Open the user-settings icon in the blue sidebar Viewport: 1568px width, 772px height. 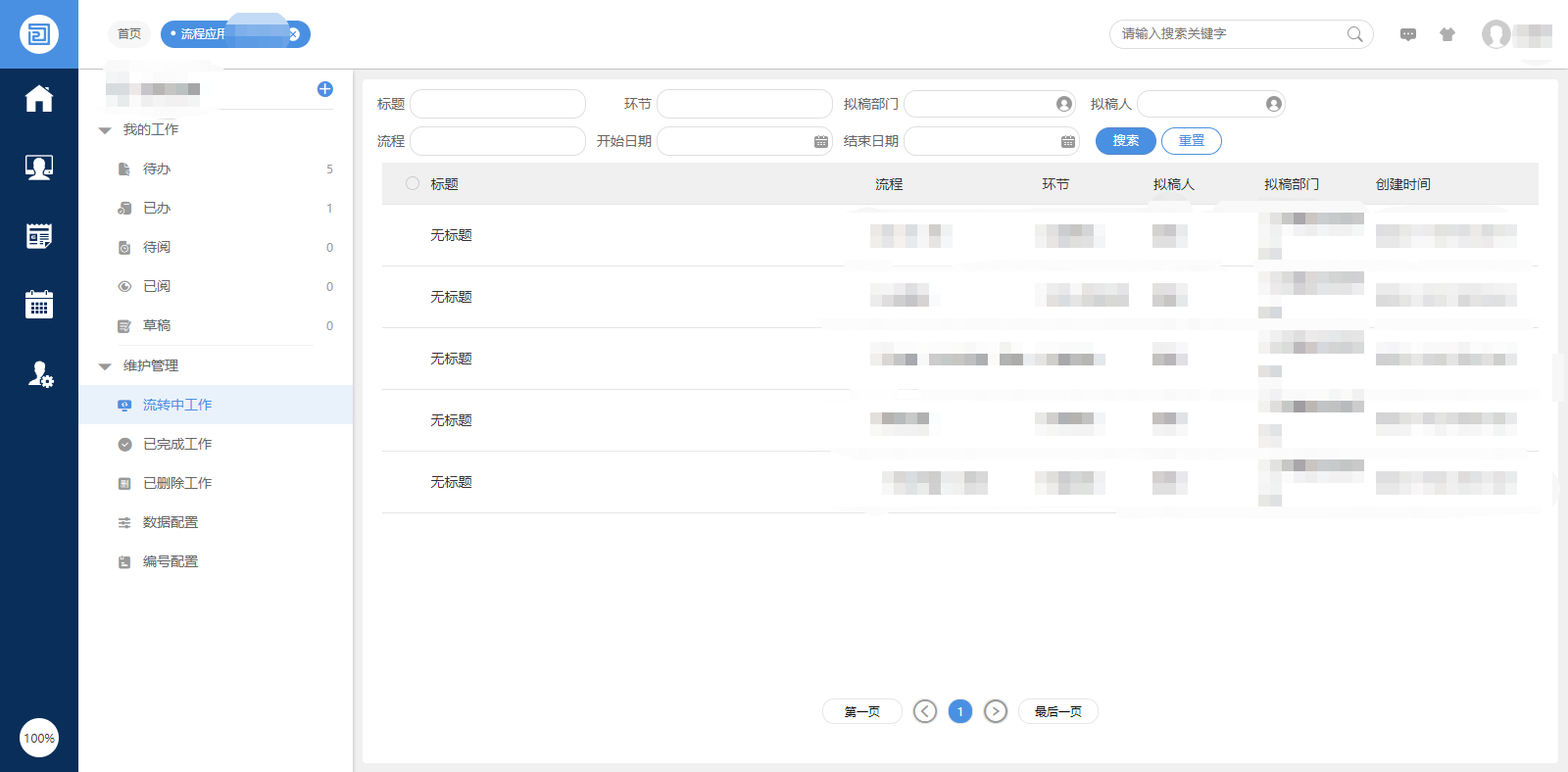click(x=40, y=374)
